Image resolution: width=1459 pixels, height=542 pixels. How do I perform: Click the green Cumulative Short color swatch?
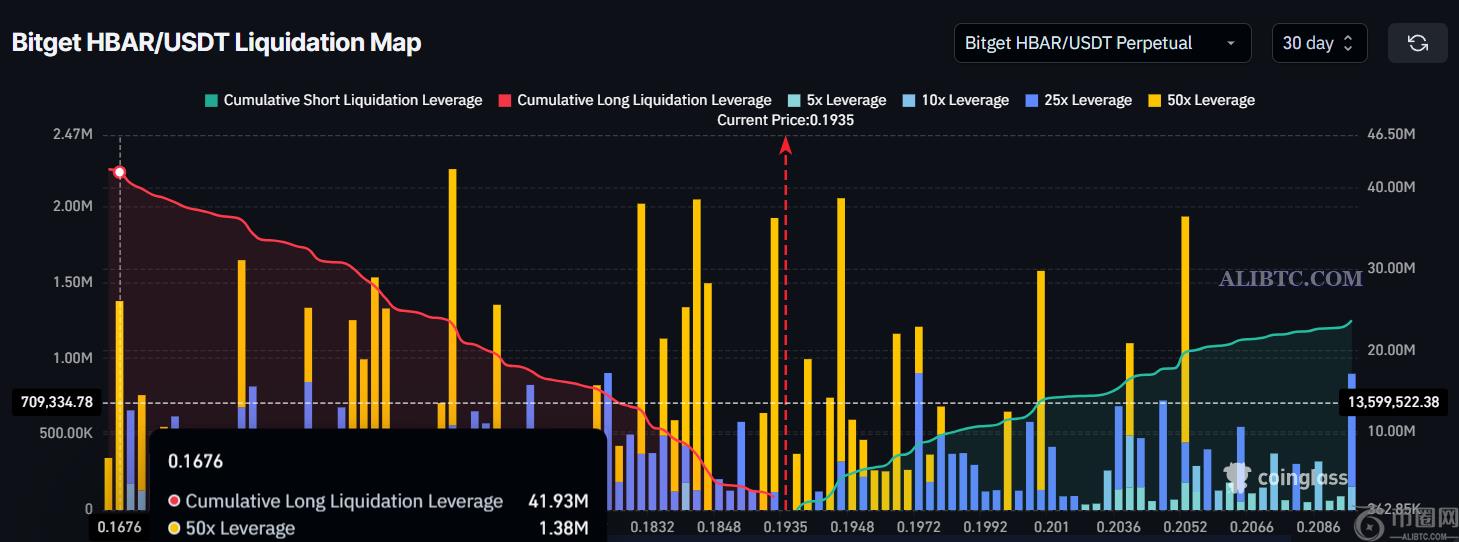coord(211,100)
